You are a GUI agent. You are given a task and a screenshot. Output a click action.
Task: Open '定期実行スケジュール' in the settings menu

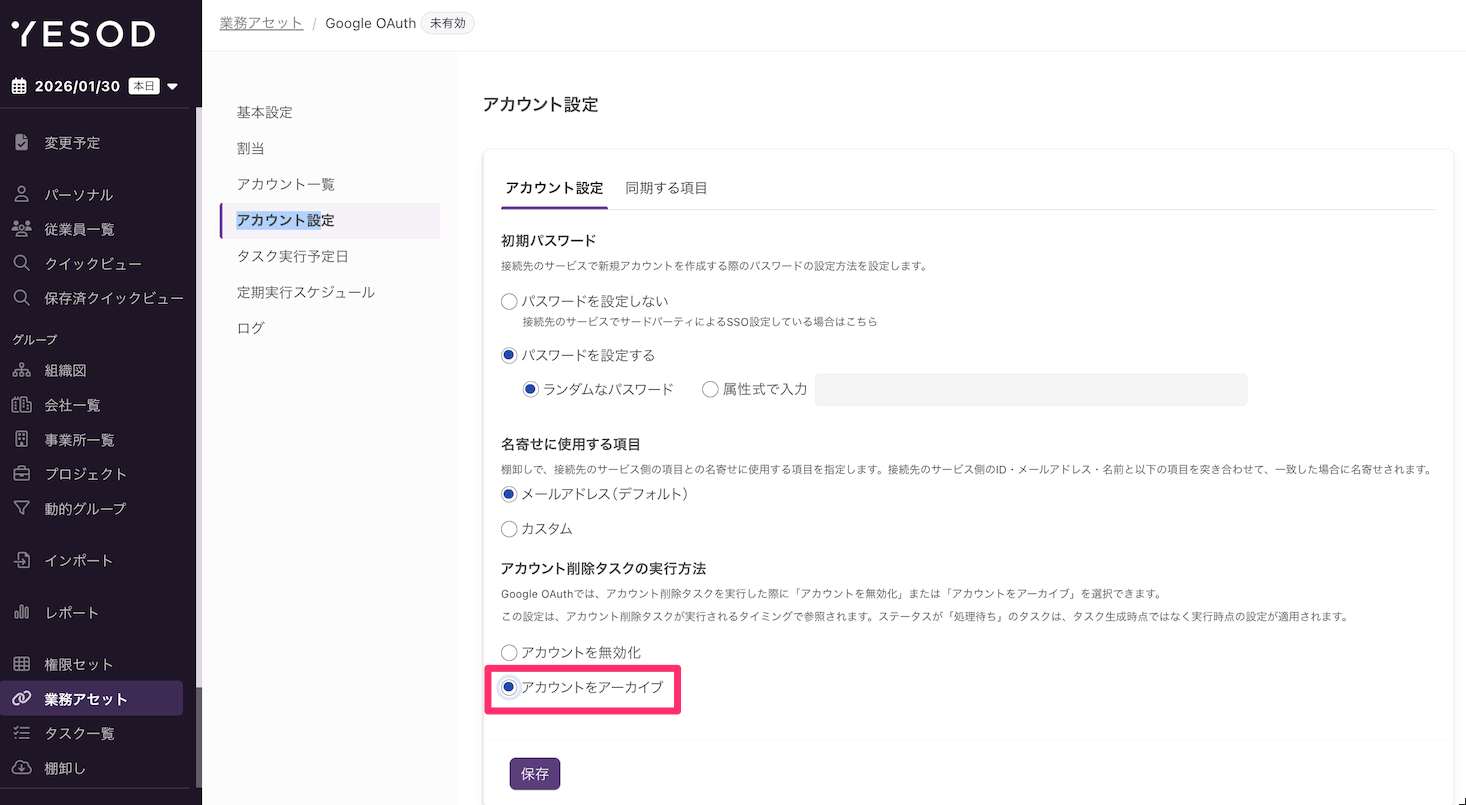305,292
